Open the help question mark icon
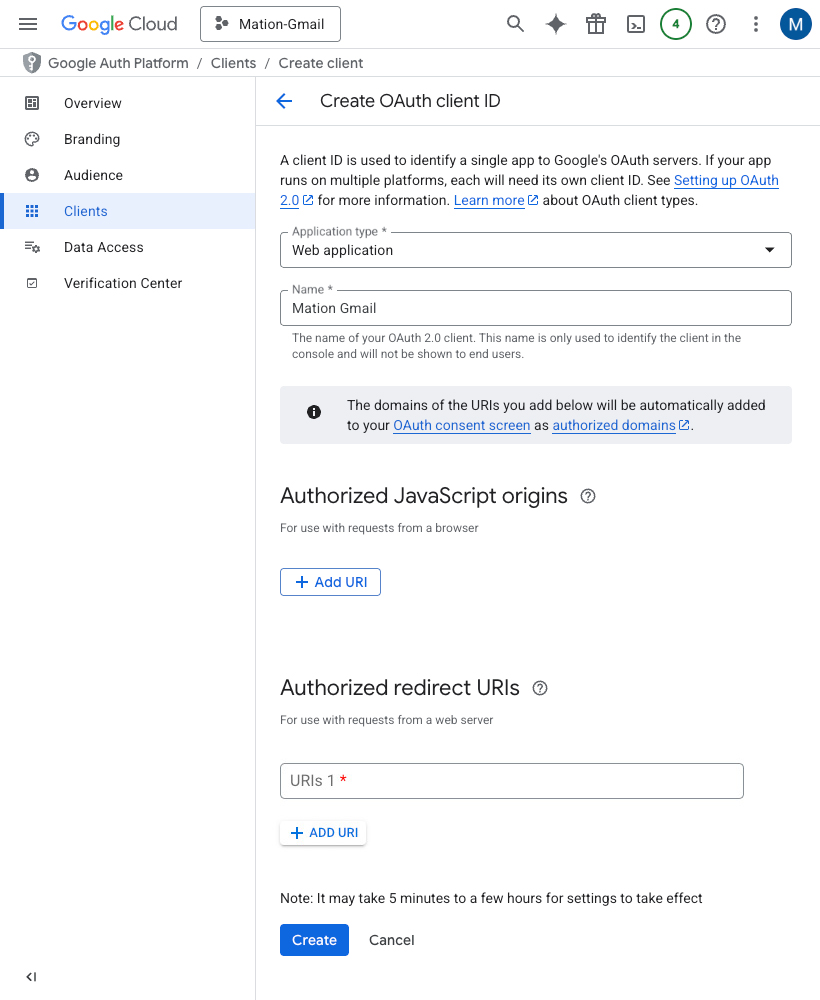Image resolution: width=820 pixels, height=1000 pixels. click(716, 24)
